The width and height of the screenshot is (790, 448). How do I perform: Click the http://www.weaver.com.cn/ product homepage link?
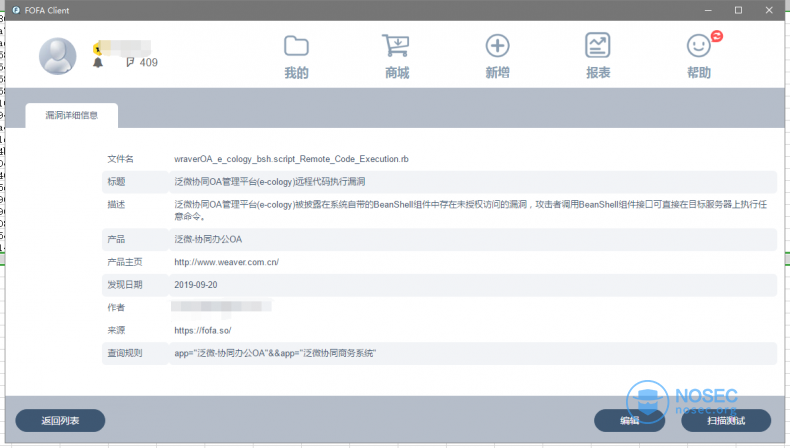point(226,262)
